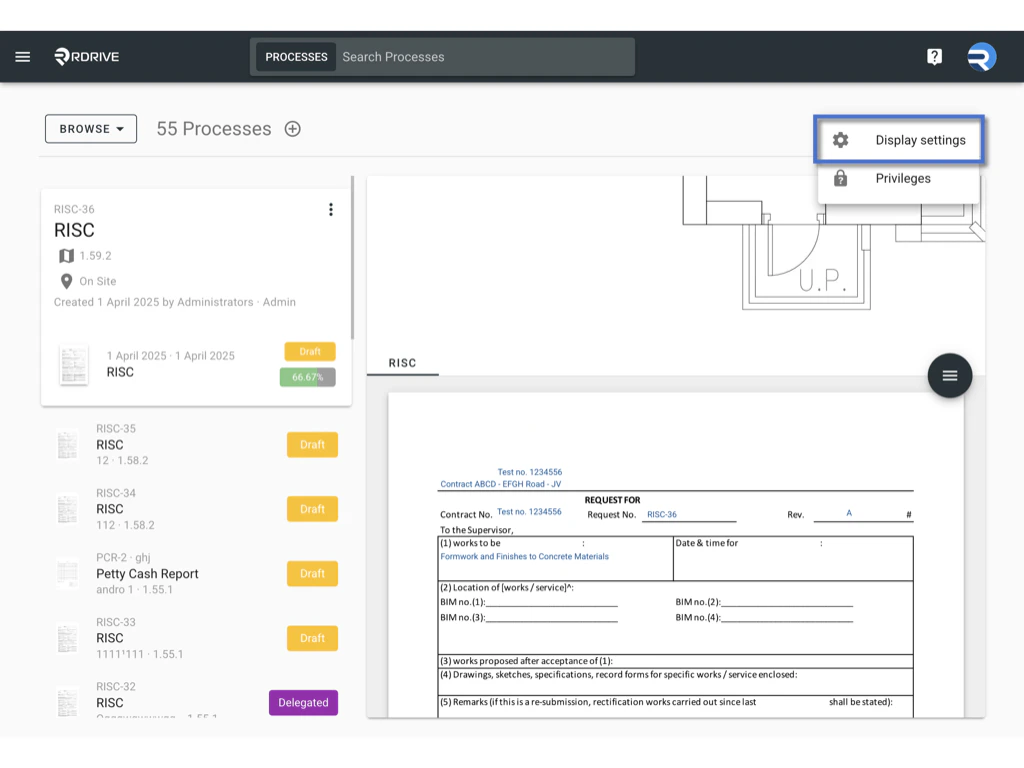
Task: Open the RISC-32 list row title
Action: pyautogui.click(x=110, y=703)
